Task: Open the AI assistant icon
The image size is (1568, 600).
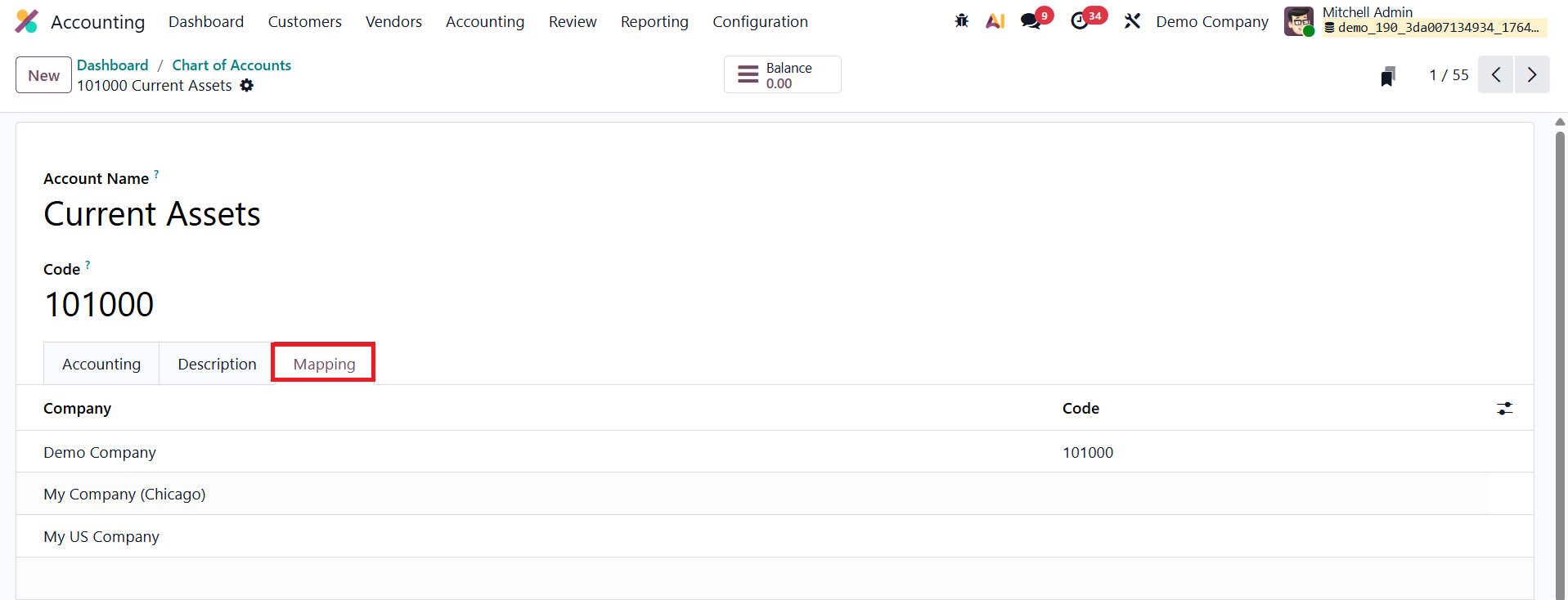Action: [x=995, y=21]
